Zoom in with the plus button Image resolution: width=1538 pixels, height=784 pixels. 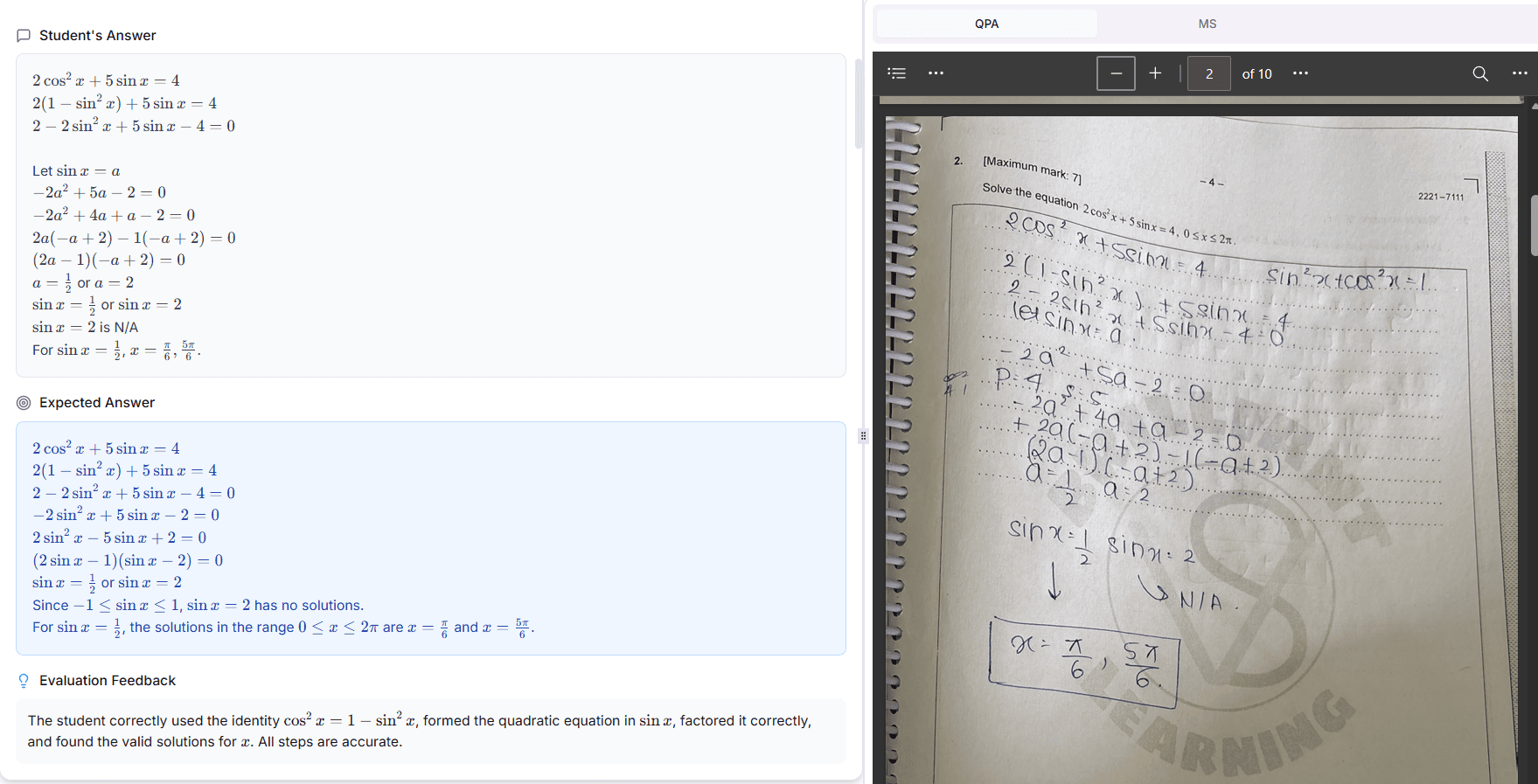click(1155, 73)
